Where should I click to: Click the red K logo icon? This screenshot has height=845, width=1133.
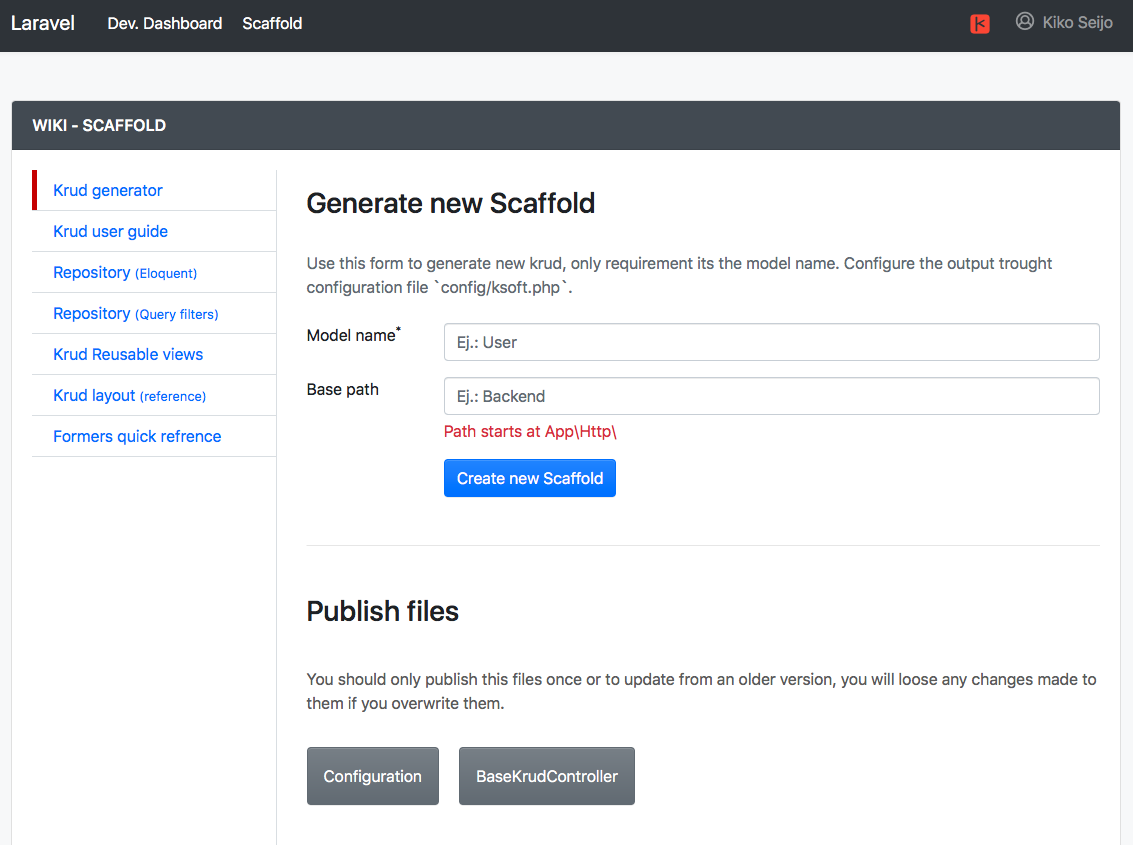tap(980, 24)
